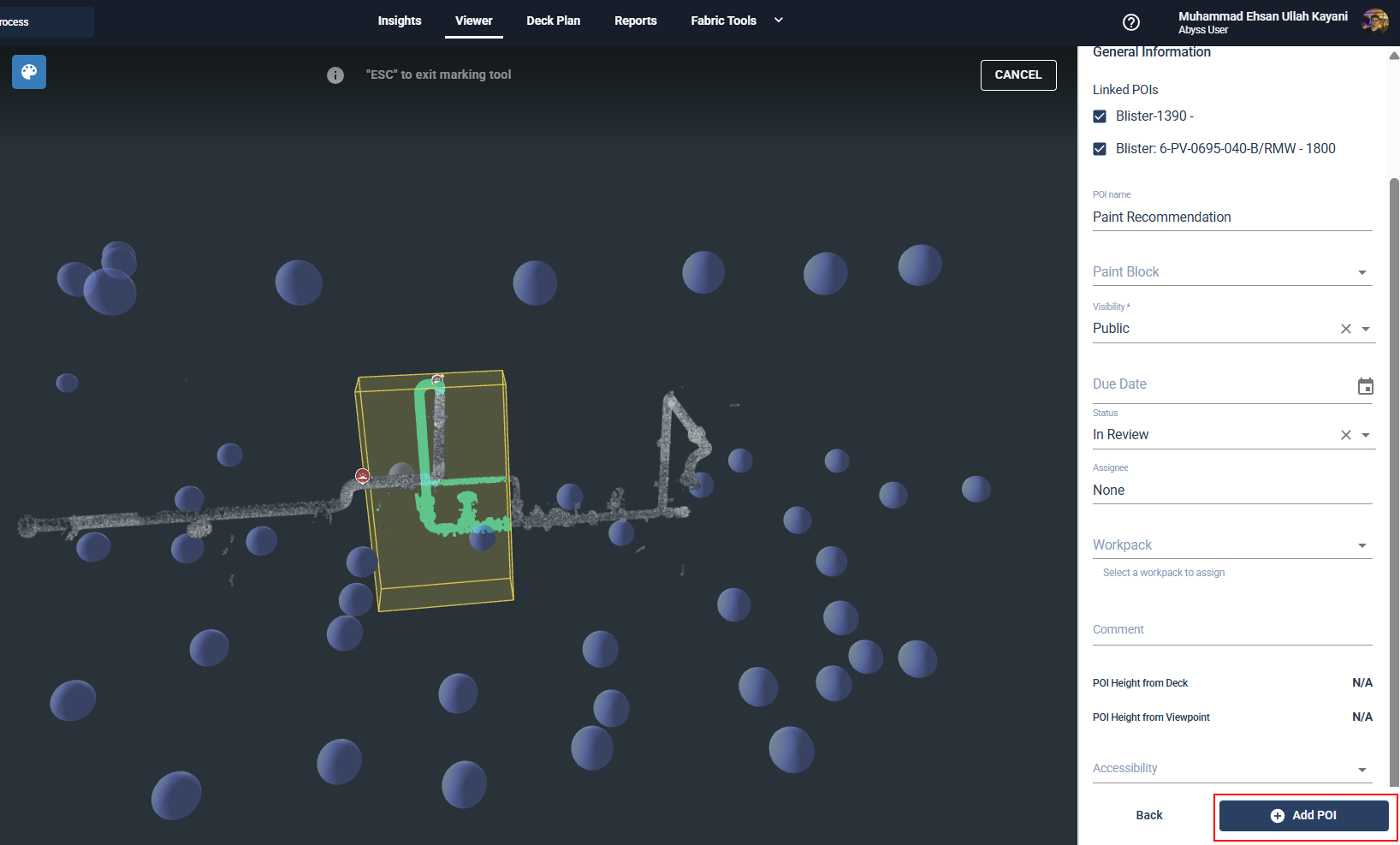The width and height of the screenshot is (1400, 845).
Task: Expand the Paint Block dropdown
Action: pos(1361,272)
